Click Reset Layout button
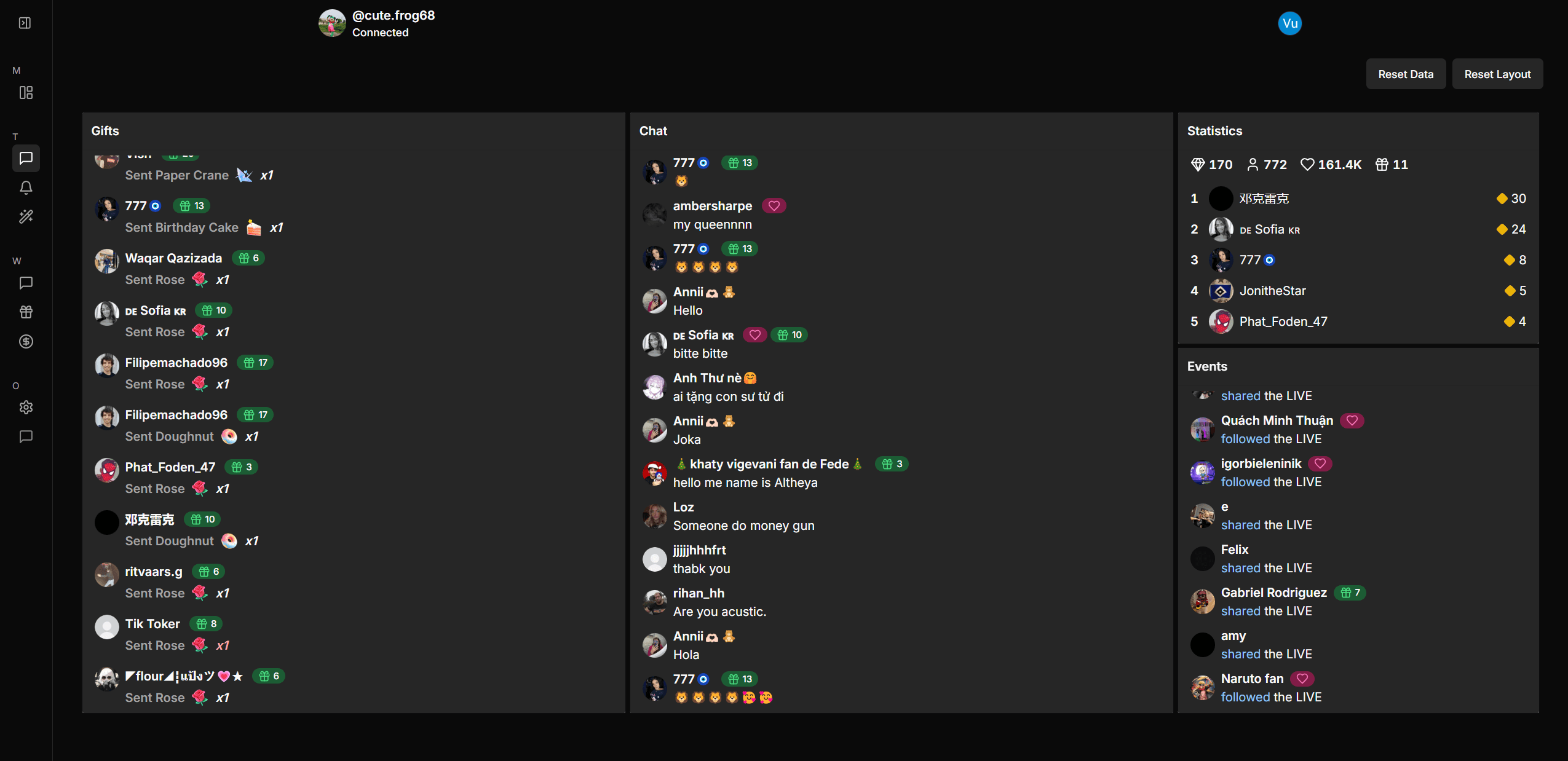The width and height of the screenshot is (1568, 761). pyautogui.click(x=1497, y=73)
